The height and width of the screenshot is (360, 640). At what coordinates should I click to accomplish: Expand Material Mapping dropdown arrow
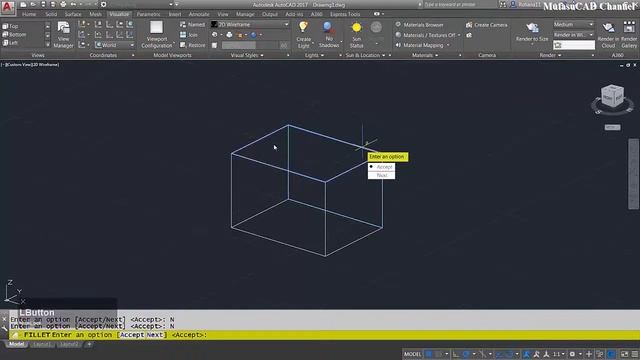click(x=449, y=45)
